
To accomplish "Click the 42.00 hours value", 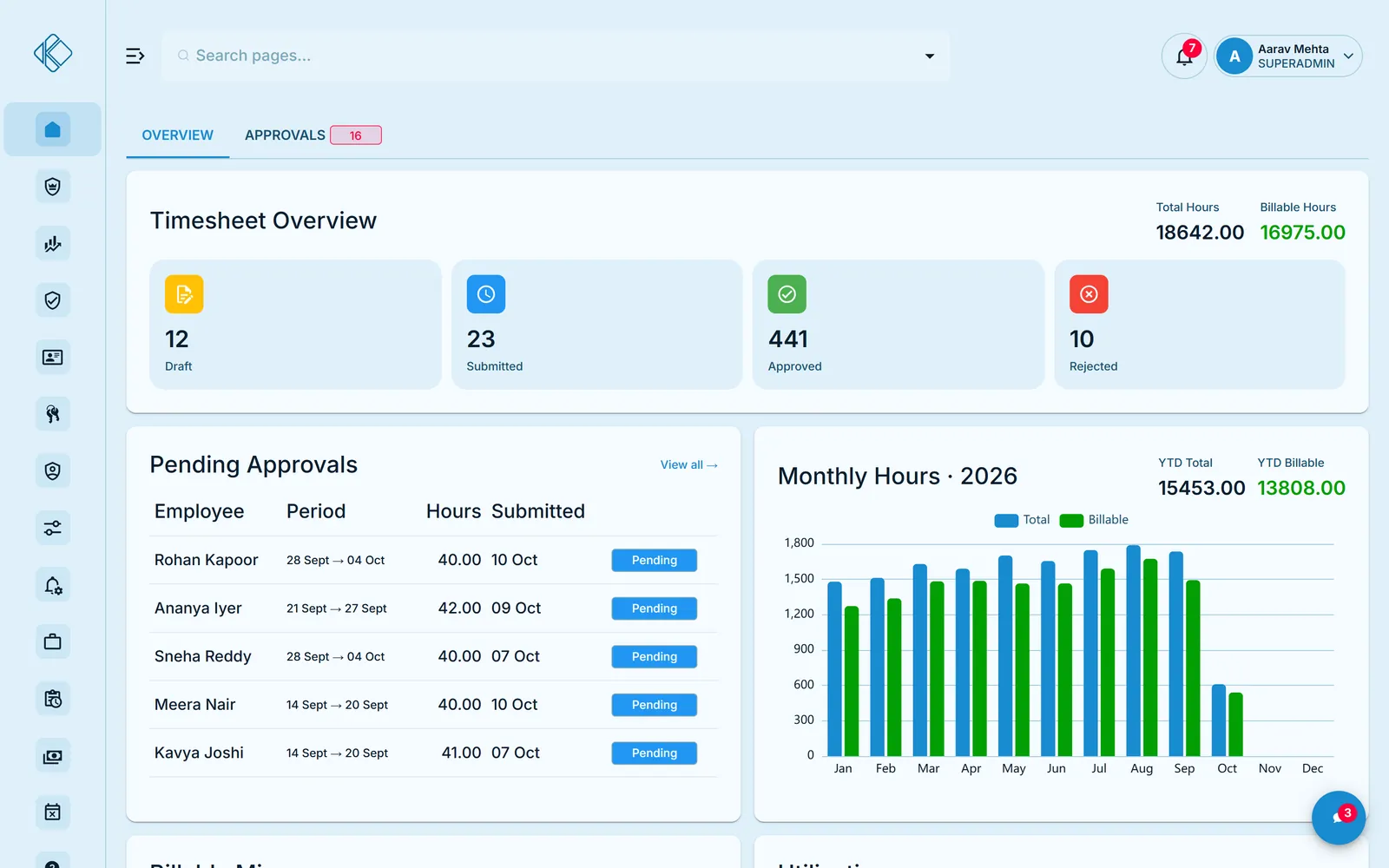I will 459,608.
